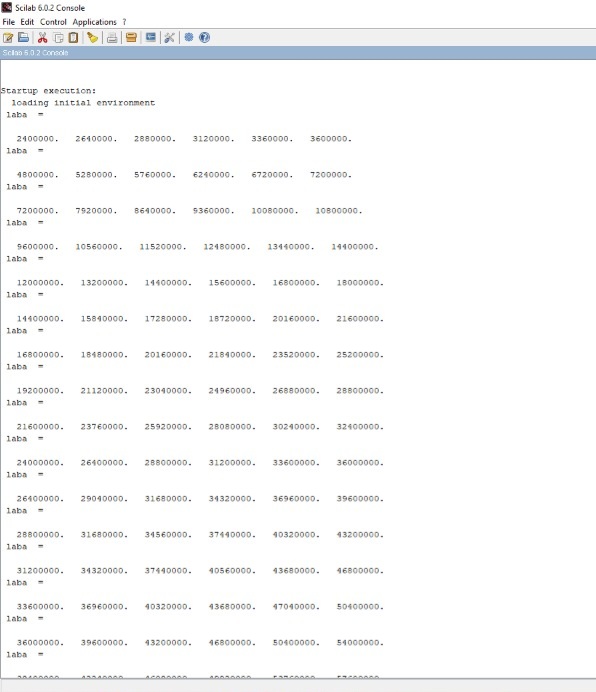This screenshot has height=692, width=596.
Task: Launch SciNotes editor from toolbar
Action: (8, 38)
